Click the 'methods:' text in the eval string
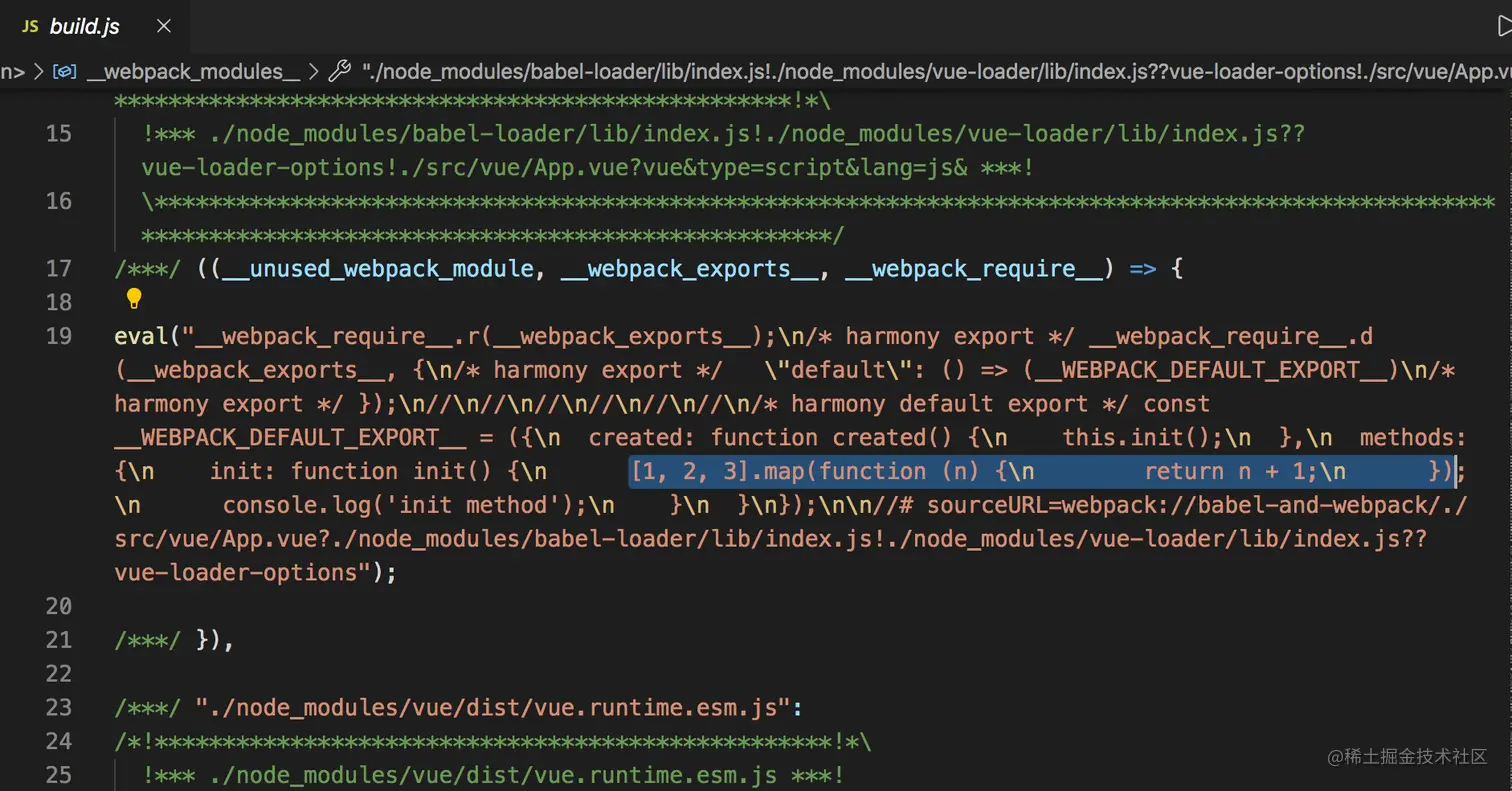 tap(1413, 438)
